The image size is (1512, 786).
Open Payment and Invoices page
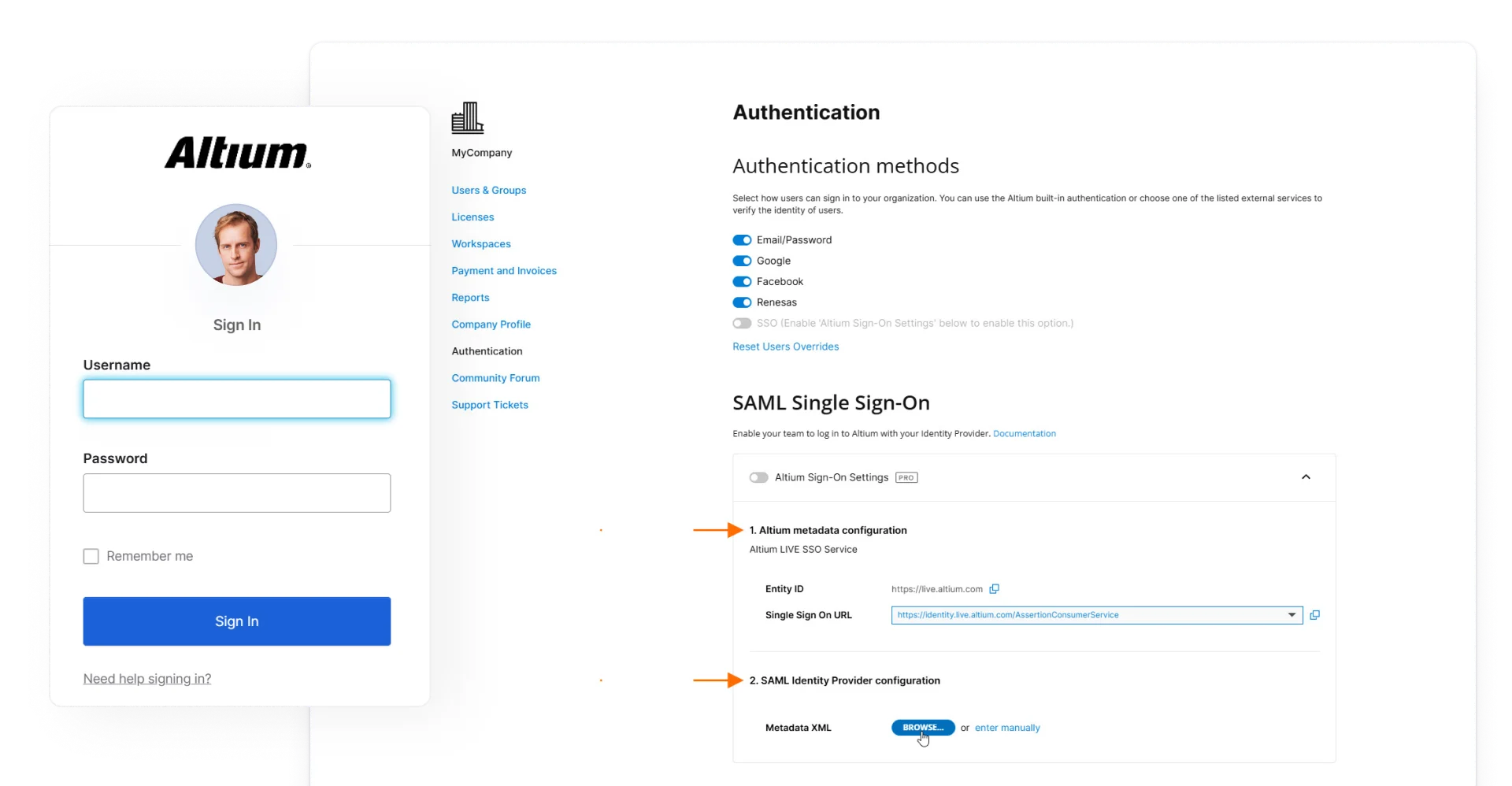coord(504,271)
